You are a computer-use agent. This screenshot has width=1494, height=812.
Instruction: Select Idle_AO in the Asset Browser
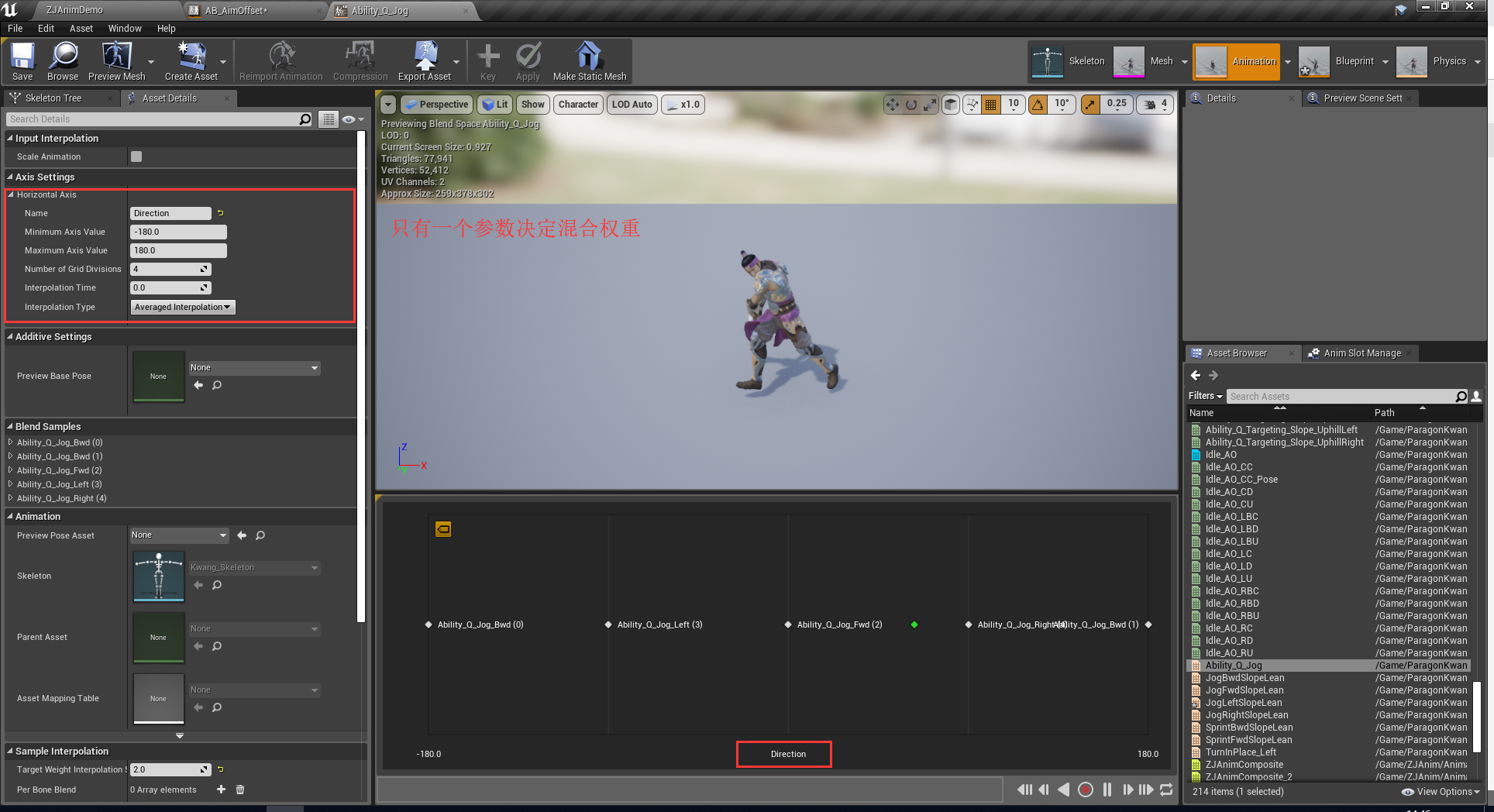click(x=1221, y=455)
